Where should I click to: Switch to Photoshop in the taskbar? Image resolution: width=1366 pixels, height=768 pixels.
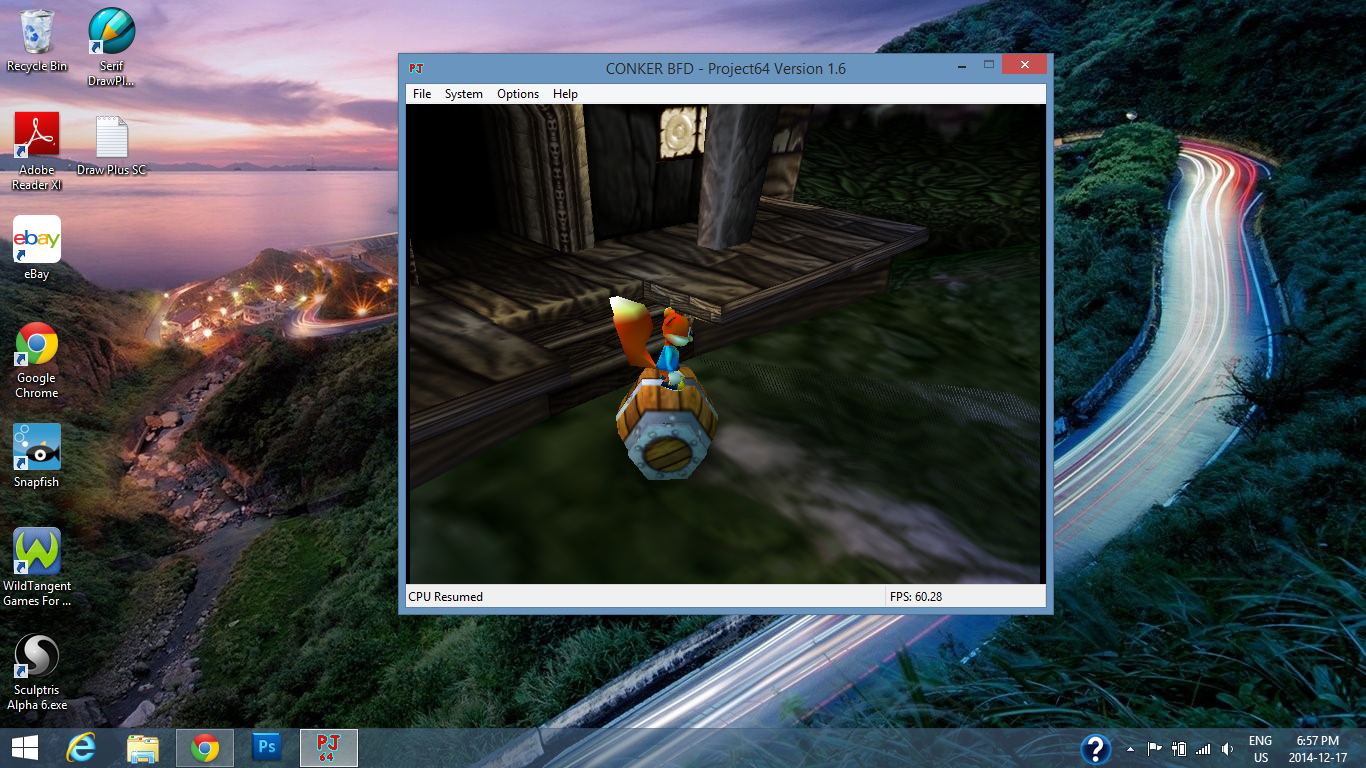pyautogui.click(x=267, y=748)
